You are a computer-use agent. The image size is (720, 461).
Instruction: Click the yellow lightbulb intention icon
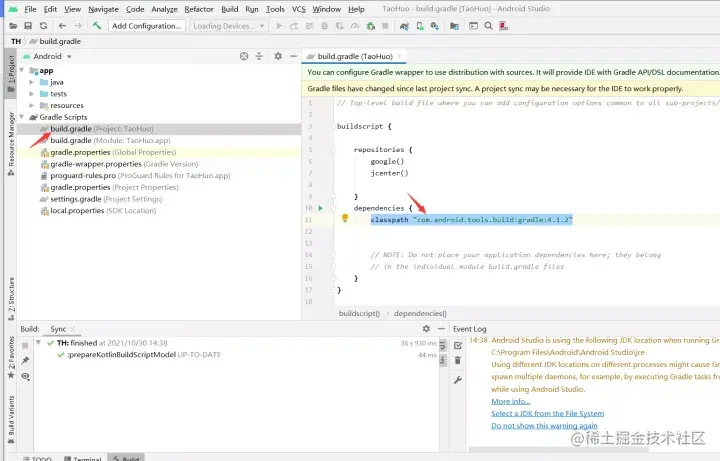pos(345,218)
